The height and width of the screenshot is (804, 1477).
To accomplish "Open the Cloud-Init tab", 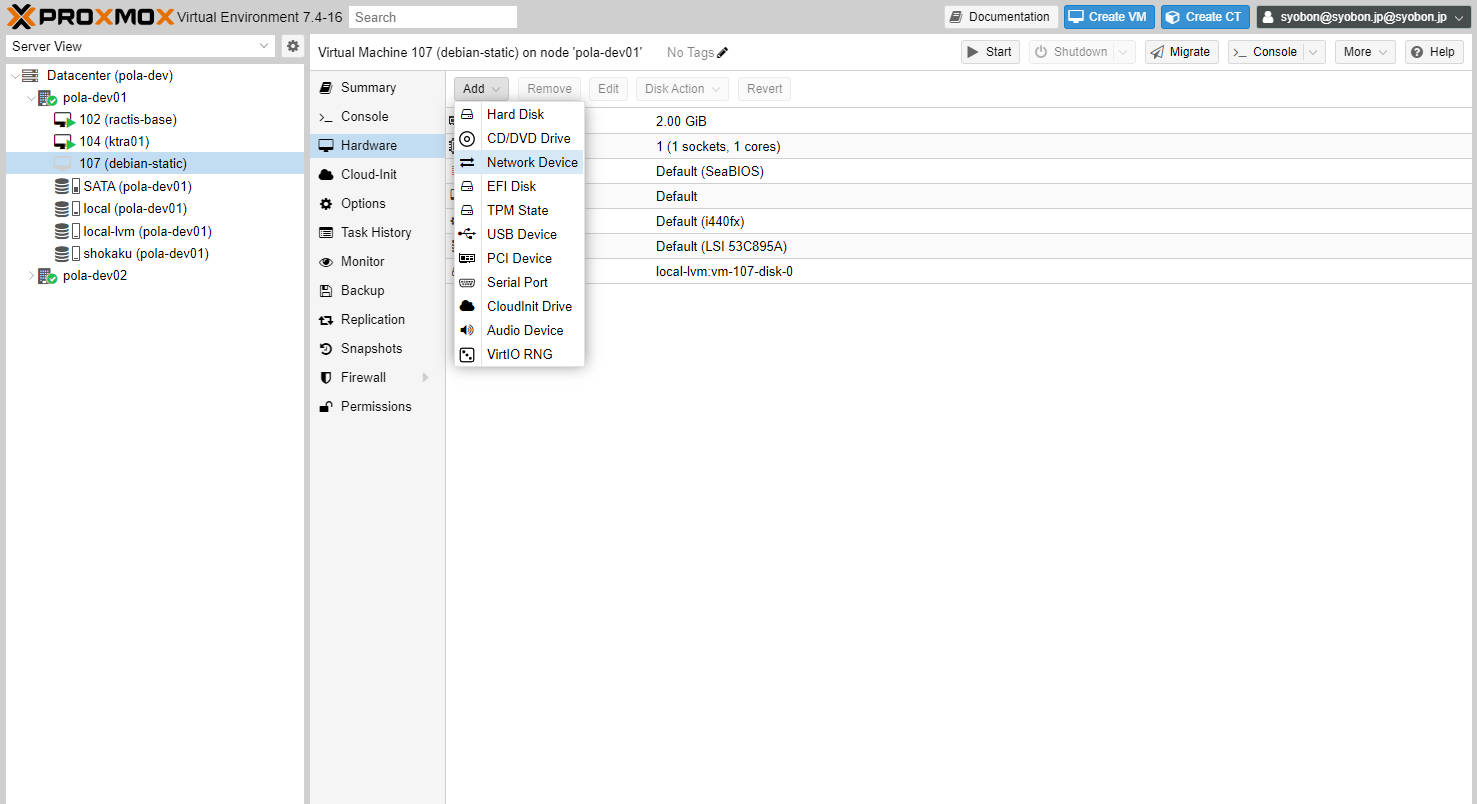I will coord(368,174).
